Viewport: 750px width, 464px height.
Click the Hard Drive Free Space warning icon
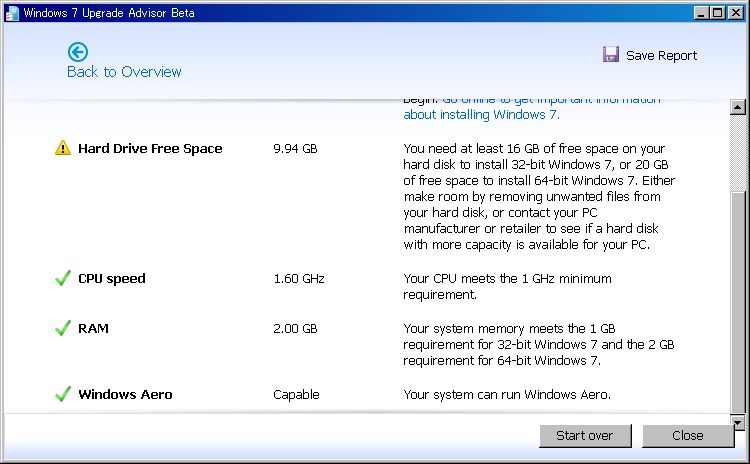click(x=63, y=148)
